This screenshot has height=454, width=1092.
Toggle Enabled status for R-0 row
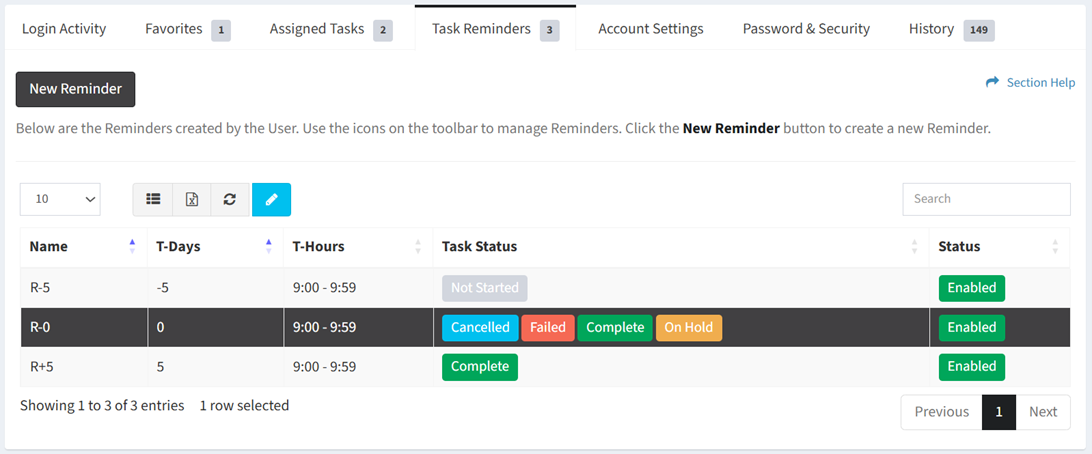pos(972,327)
